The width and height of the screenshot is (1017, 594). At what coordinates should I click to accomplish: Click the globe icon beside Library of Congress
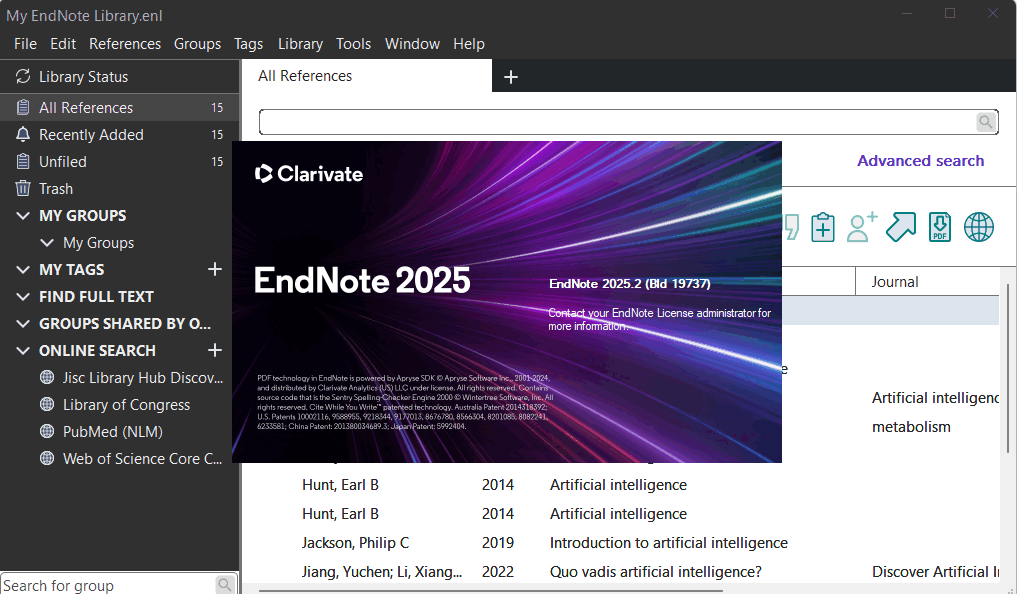(x=47, y=404)
